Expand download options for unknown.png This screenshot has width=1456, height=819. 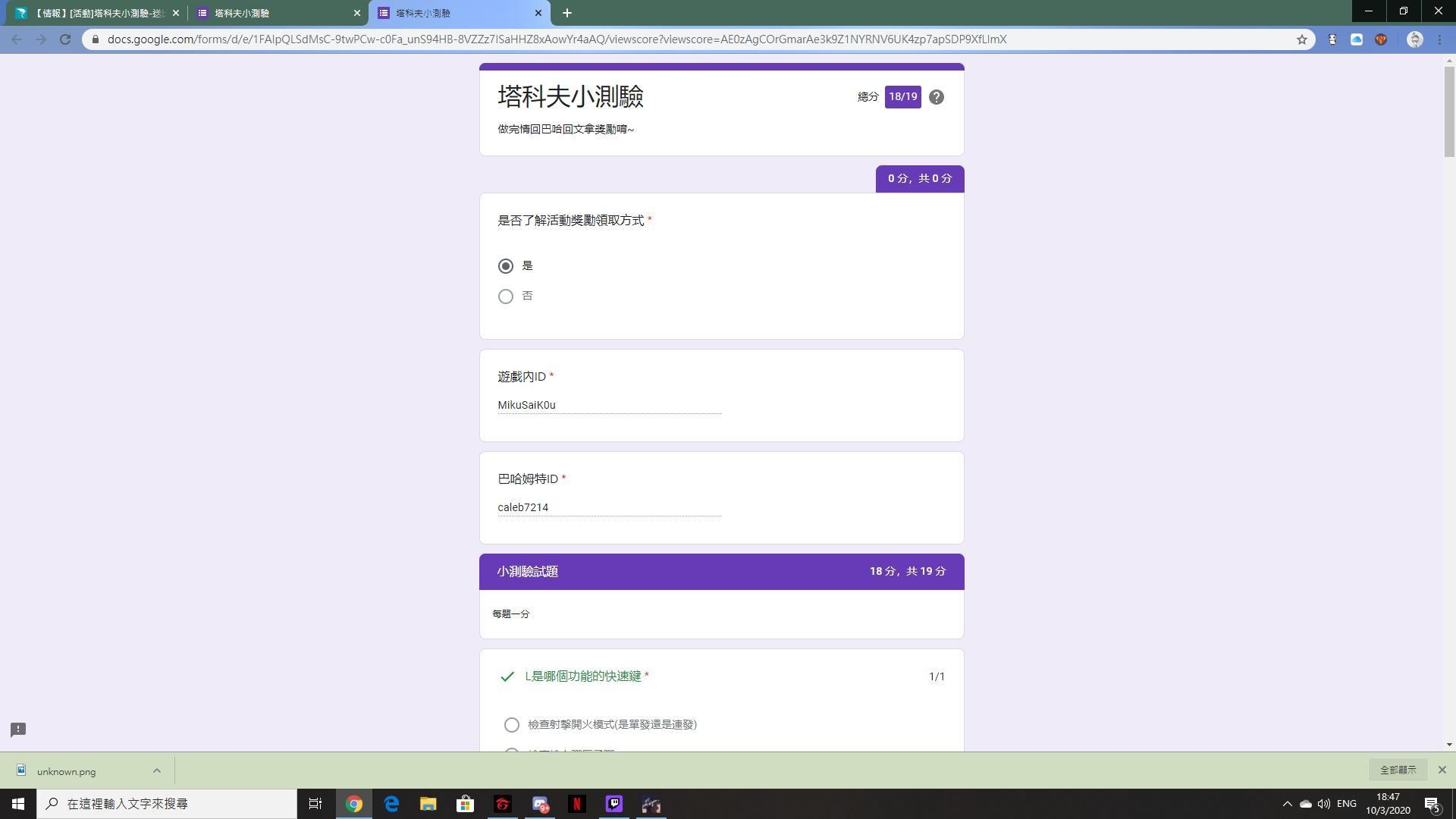coord(157,770)
